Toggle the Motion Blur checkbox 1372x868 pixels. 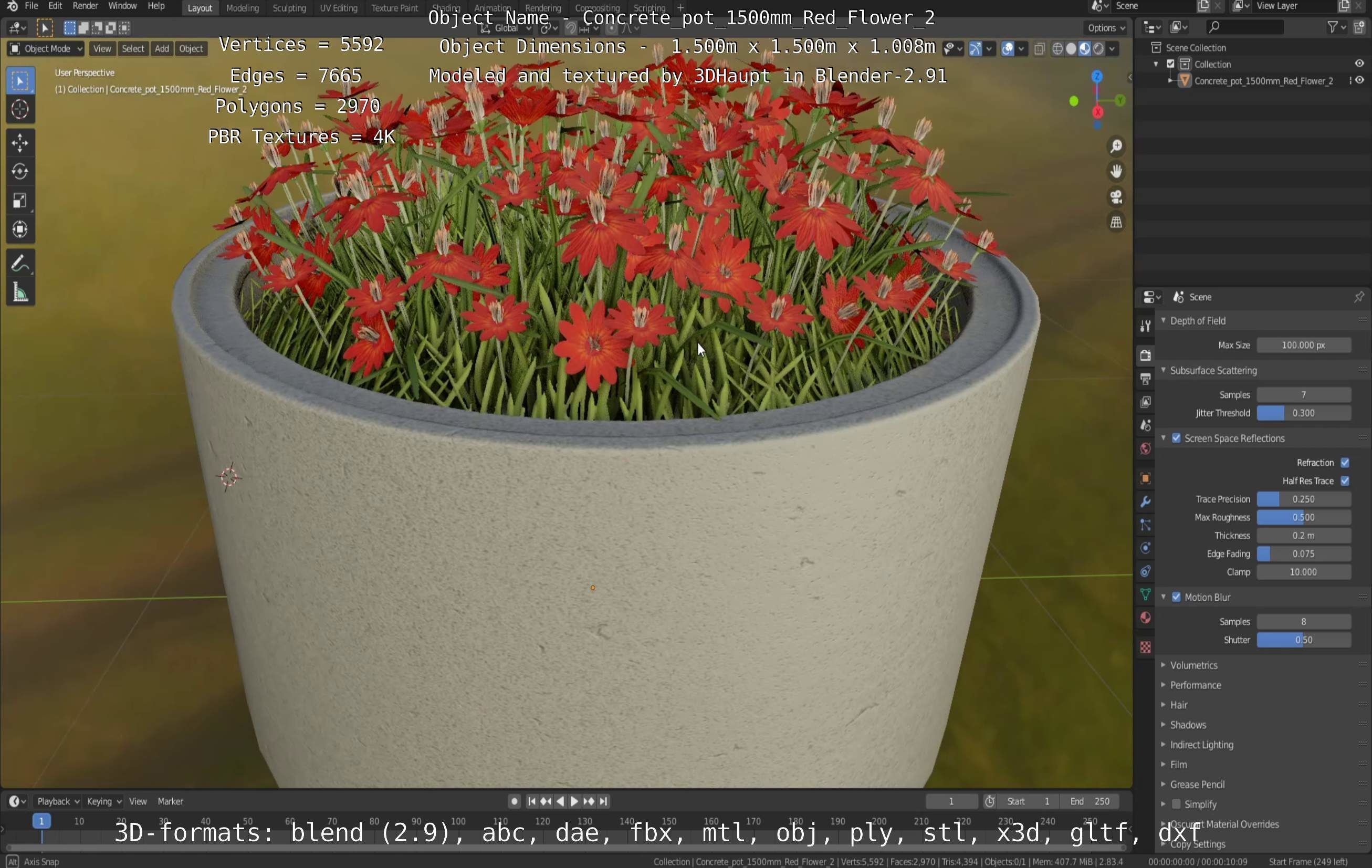pos(1176,597)
